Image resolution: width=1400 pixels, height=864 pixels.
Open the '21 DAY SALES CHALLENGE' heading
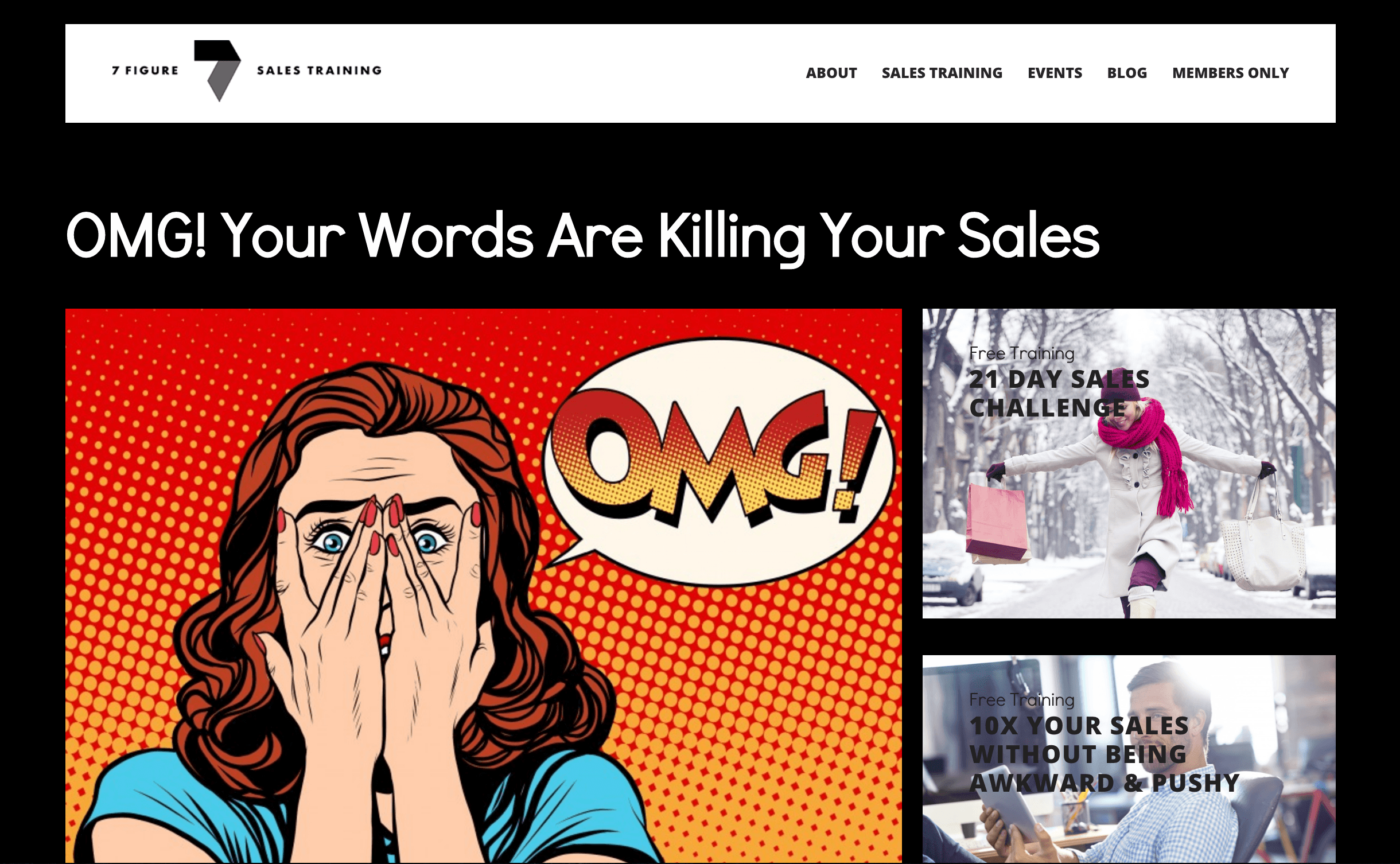point(1059,394)
